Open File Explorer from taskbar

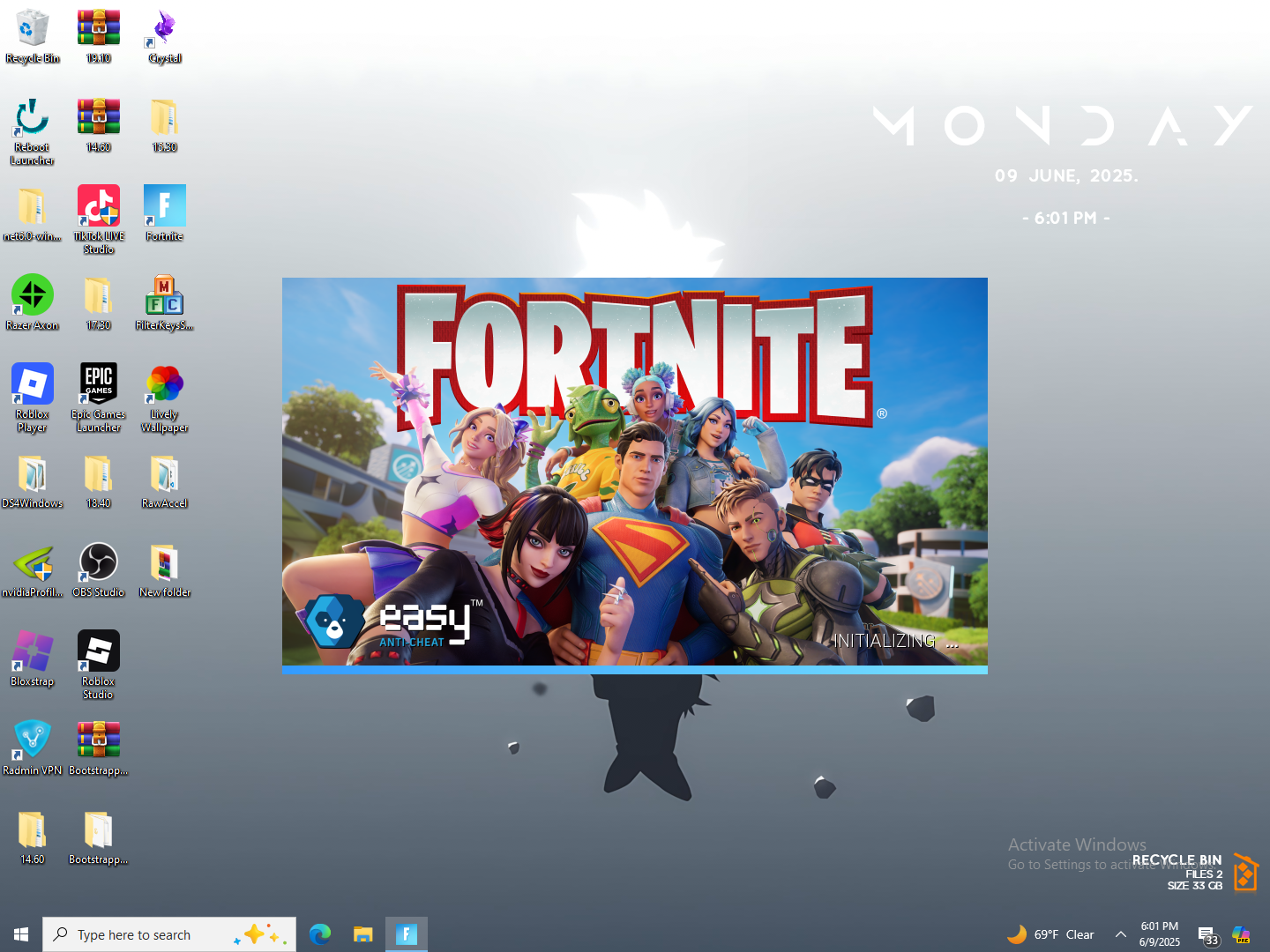click(362, 934)
